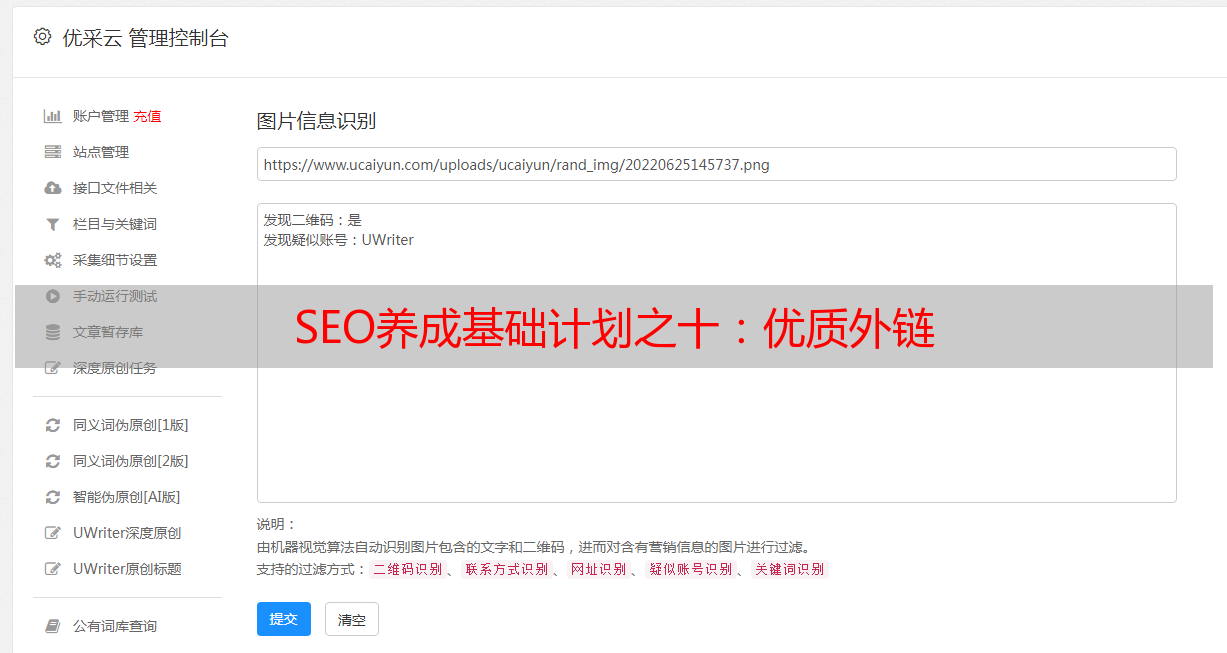1227x653 pixels.
Task: Click the play icon for 手动运行测试
Action: [x=53, y=296]
